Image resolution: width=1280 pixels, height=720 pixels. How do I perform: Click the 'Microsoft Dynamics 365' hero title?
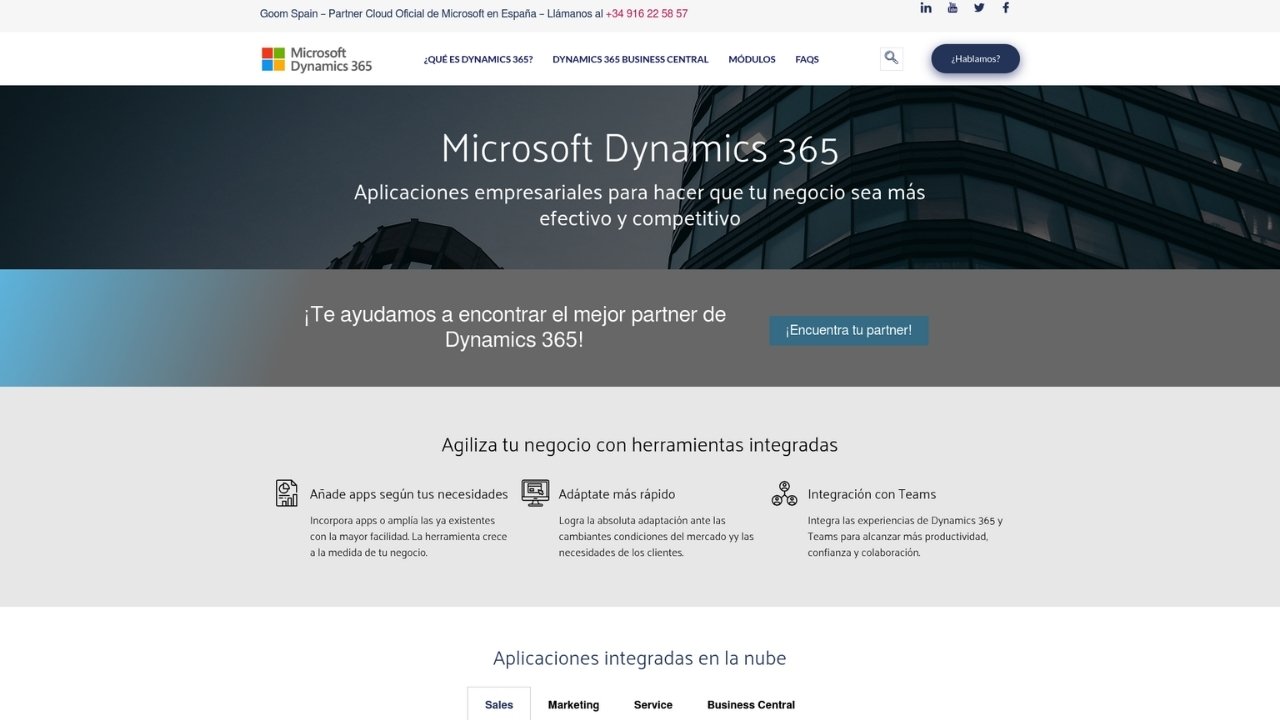(x=640, y=148)
